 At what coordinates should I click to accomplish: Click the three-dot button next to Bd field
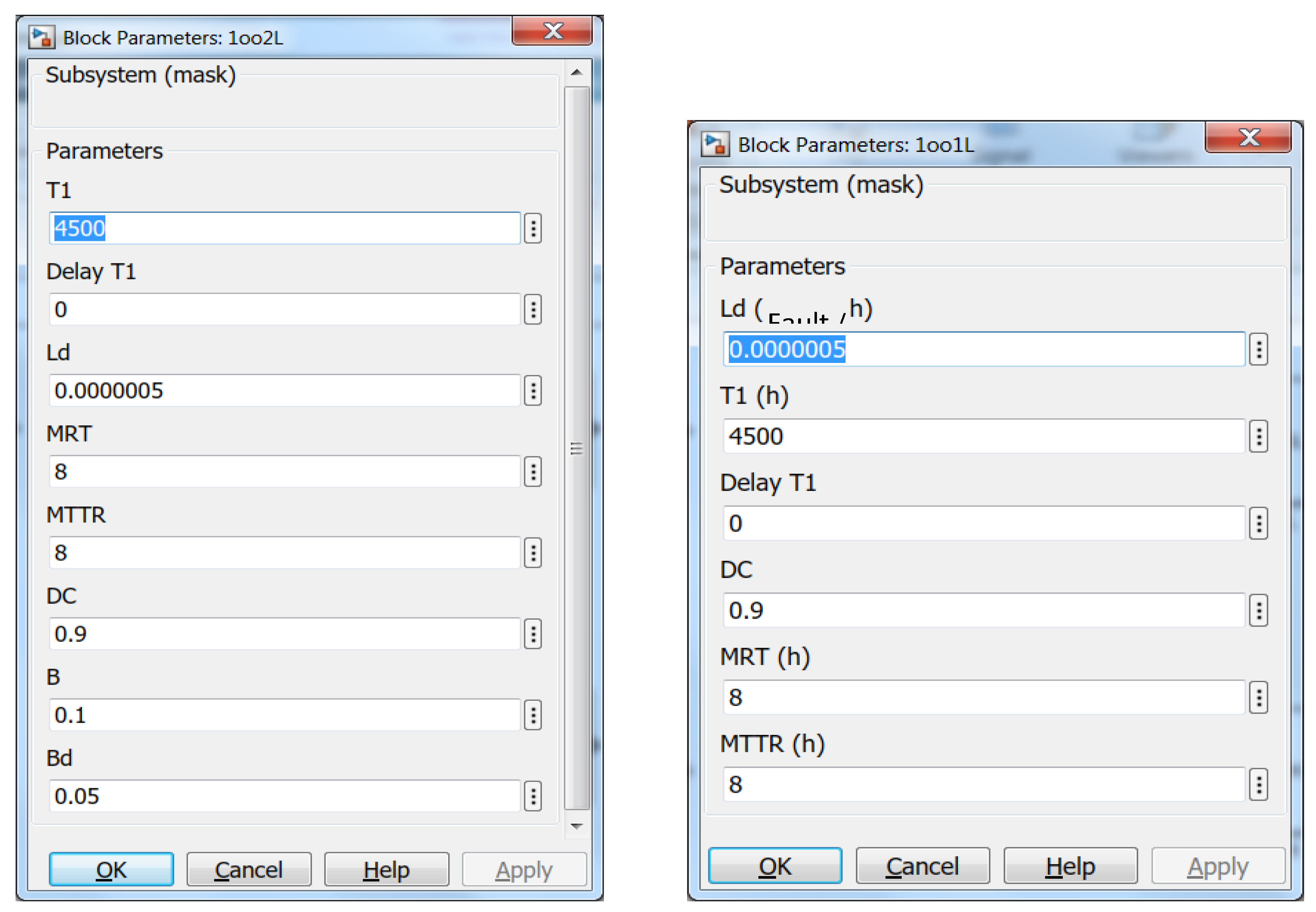click(x=533, y=796)
